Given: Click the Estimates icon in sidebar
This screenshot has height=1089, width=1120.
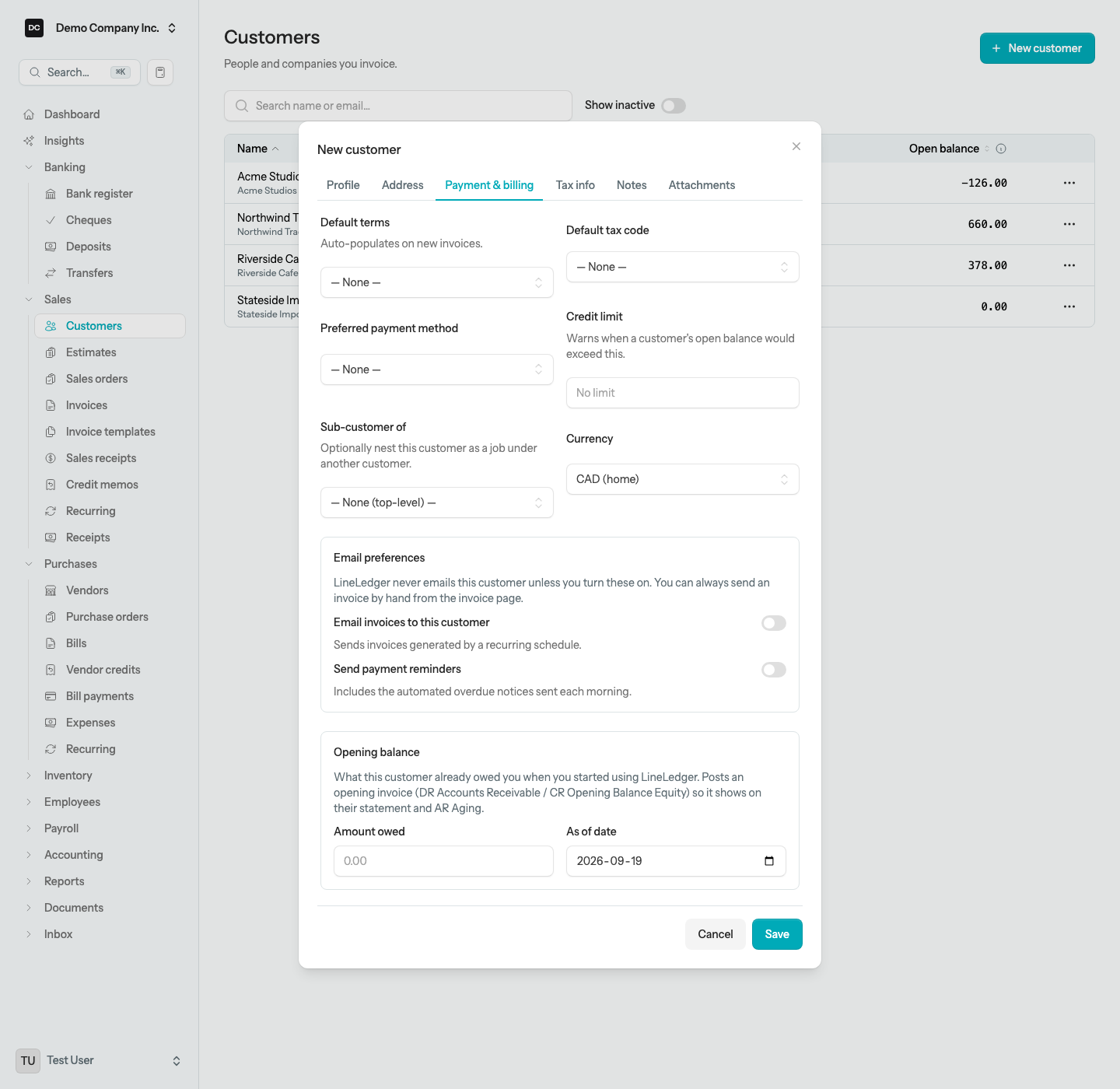Looking at the screenshot, I should click(x=51, y=352).
